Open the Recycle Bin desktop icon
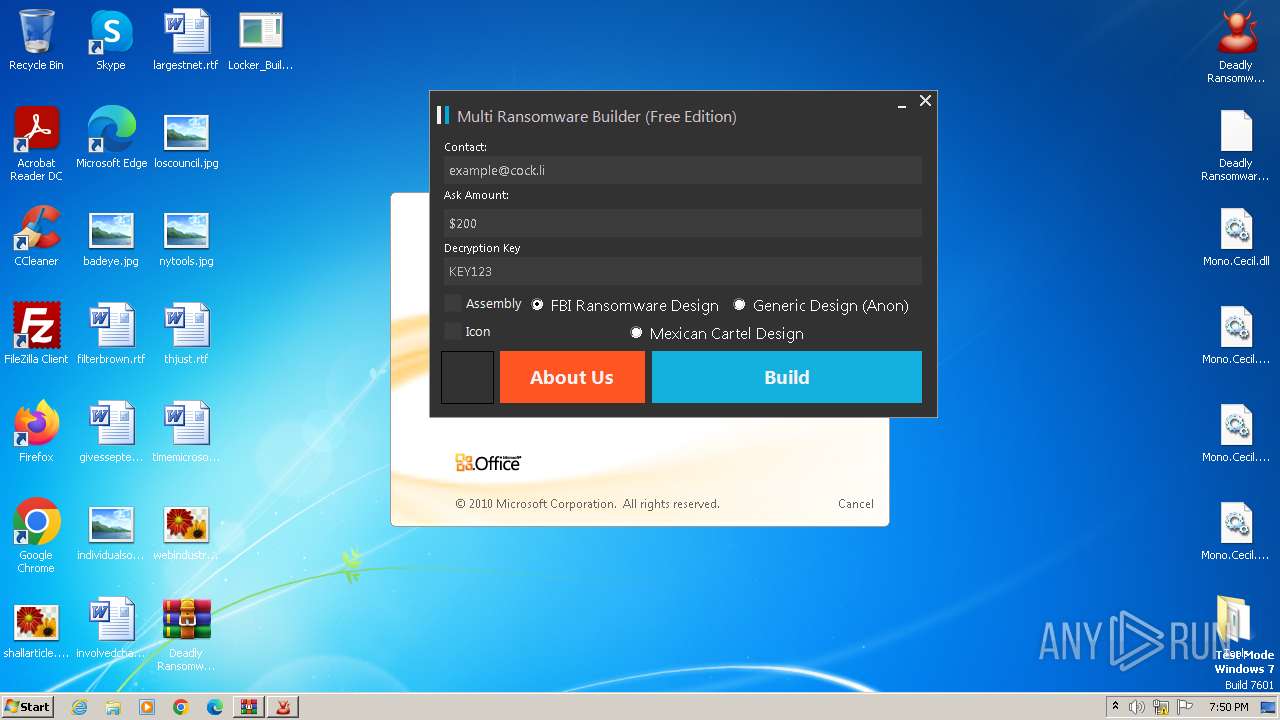 tap(36, 40)
